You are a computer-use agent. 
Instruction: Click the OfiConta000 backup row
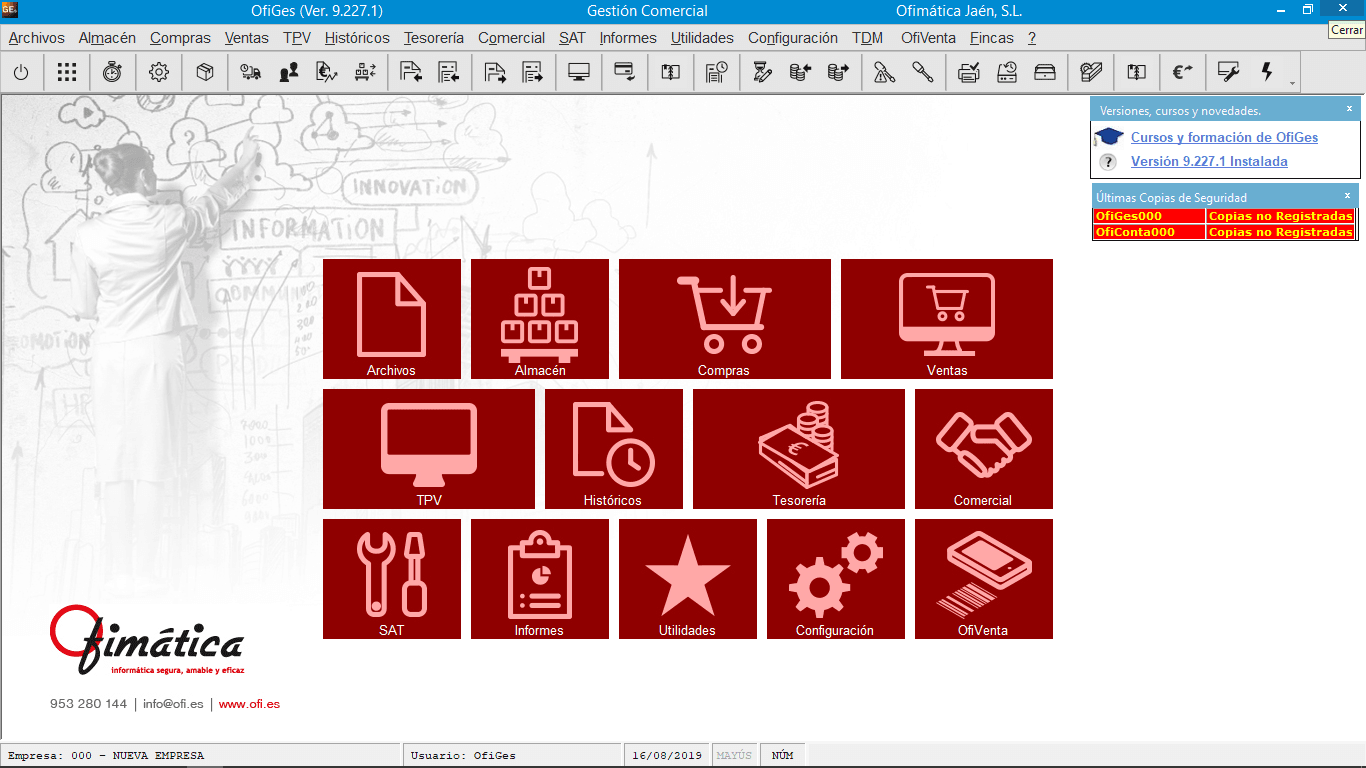click(x=1223, y=232)
